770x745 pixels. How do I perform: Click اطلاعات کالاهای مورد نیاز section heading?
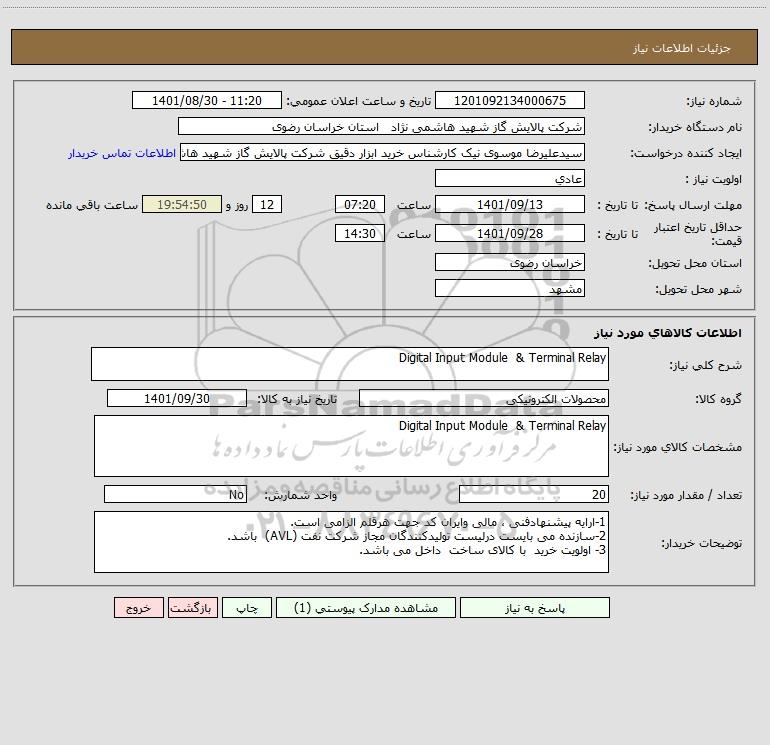[x=668, y=333]
